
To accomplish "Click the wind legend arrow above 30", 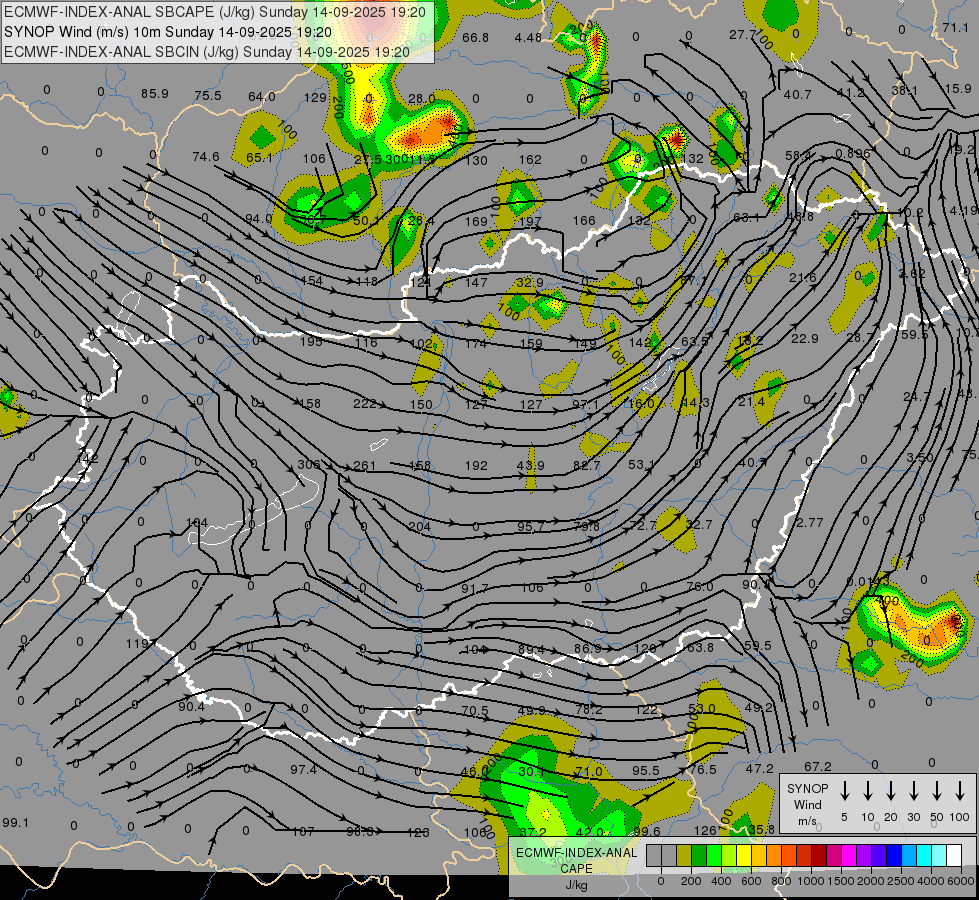I will [x=913, y=791].
